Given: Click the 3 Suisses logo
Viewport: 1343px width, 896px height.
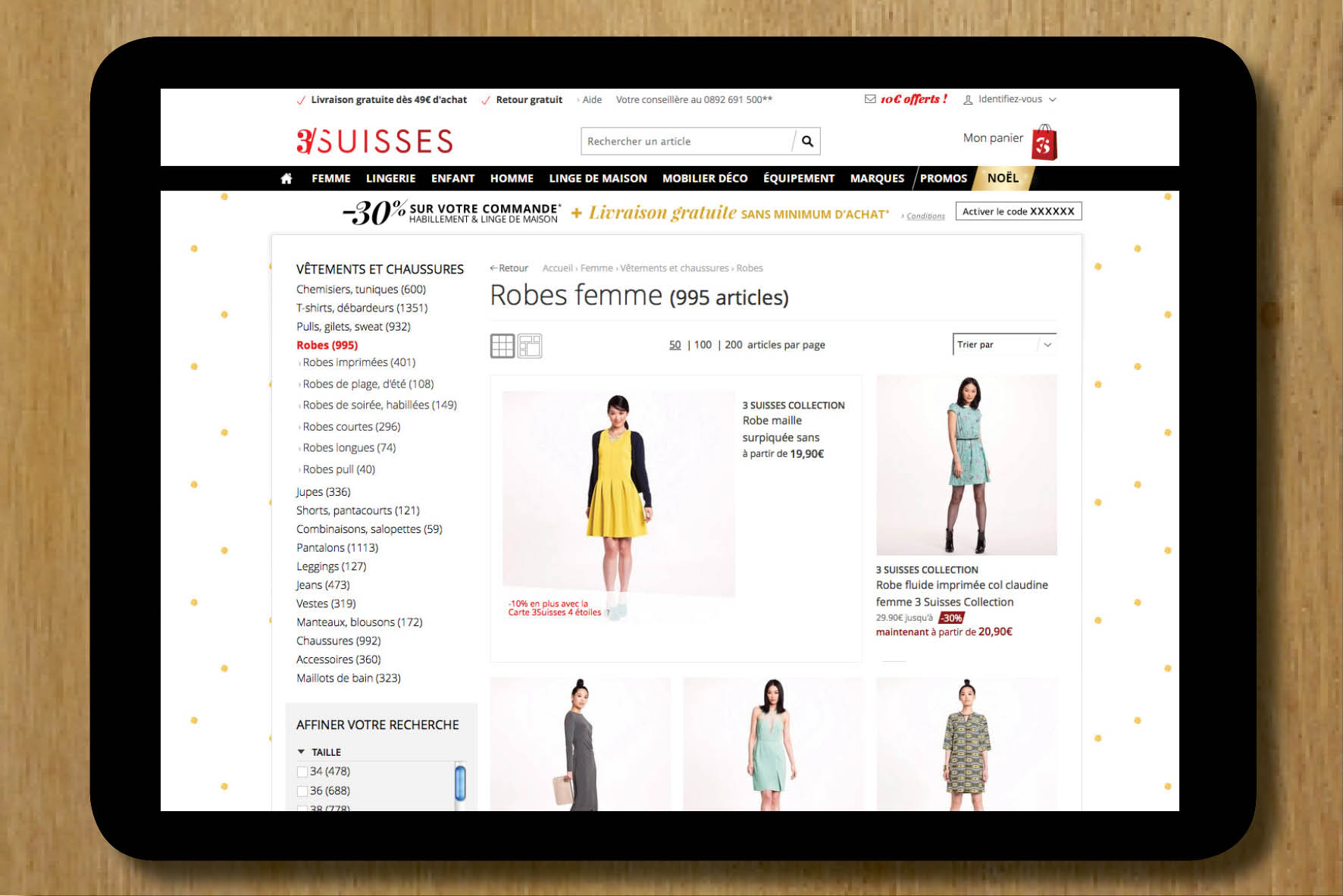Looking at the screenshot, I should click(373, 140).
